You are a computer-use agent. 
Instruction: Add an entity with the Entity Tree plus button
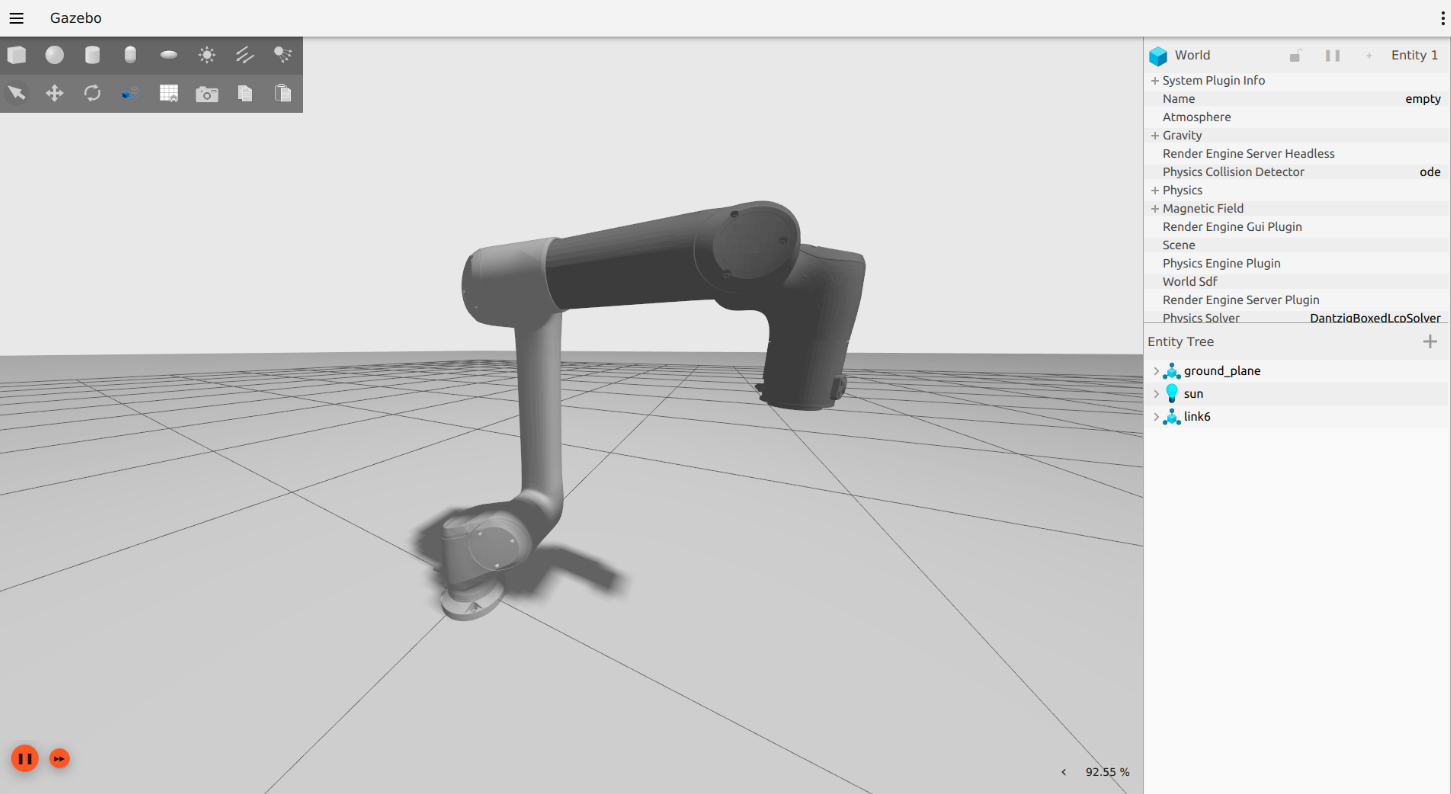(1429, 341)
